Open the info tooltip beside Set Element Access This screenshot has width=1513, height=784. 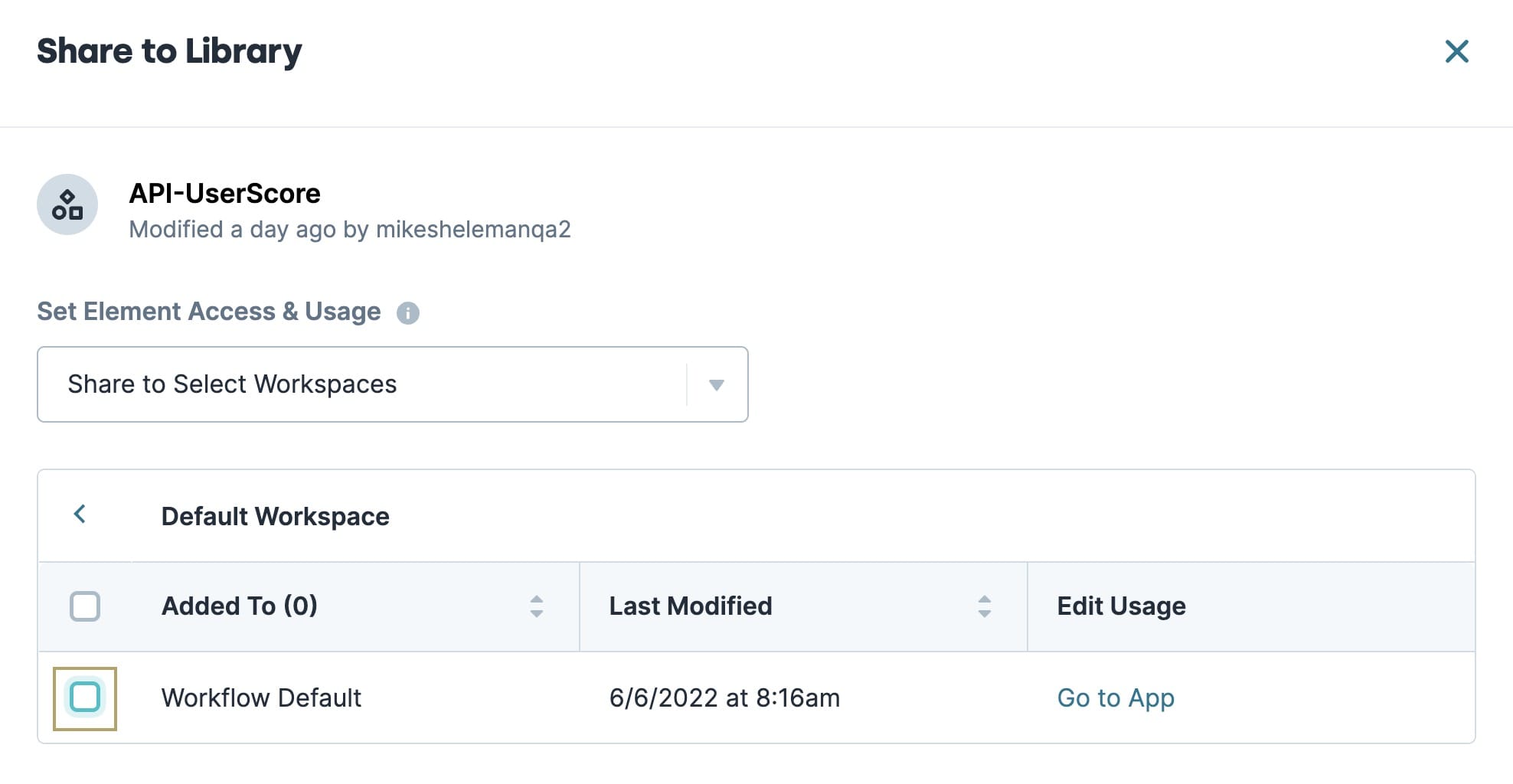point(407,313)
